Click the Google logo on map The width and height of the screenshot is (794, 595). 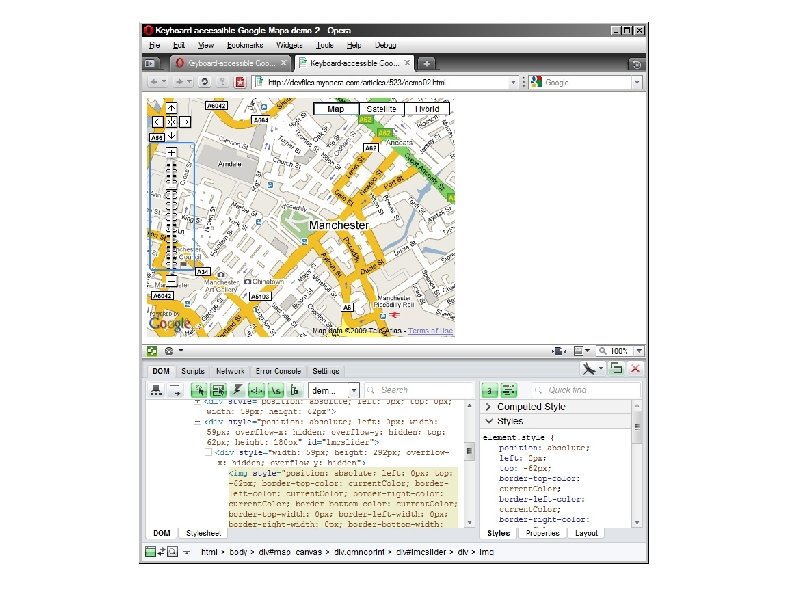click(x=170, y=324)
